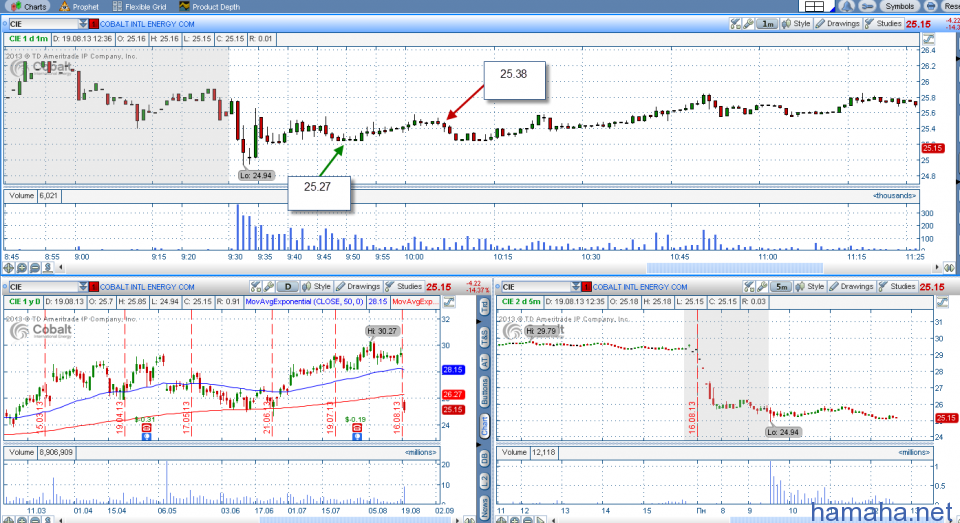Open the Flexible Grid tab
The width and height of the screenshot is (960, 523).
[139, 7]
